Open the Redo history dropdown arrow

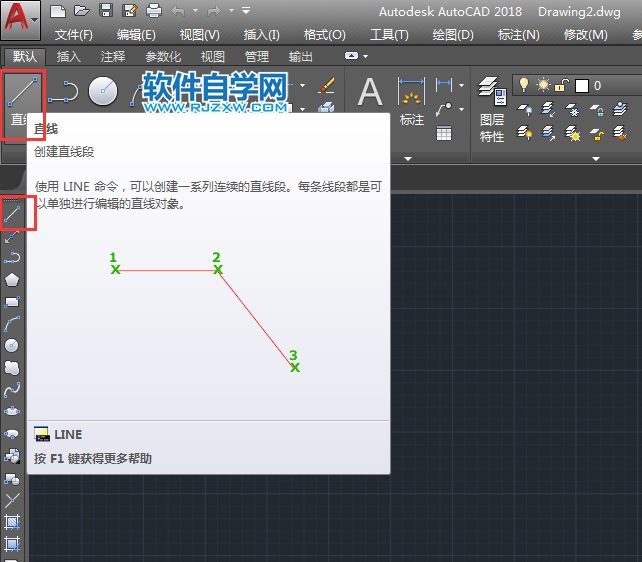231,11
